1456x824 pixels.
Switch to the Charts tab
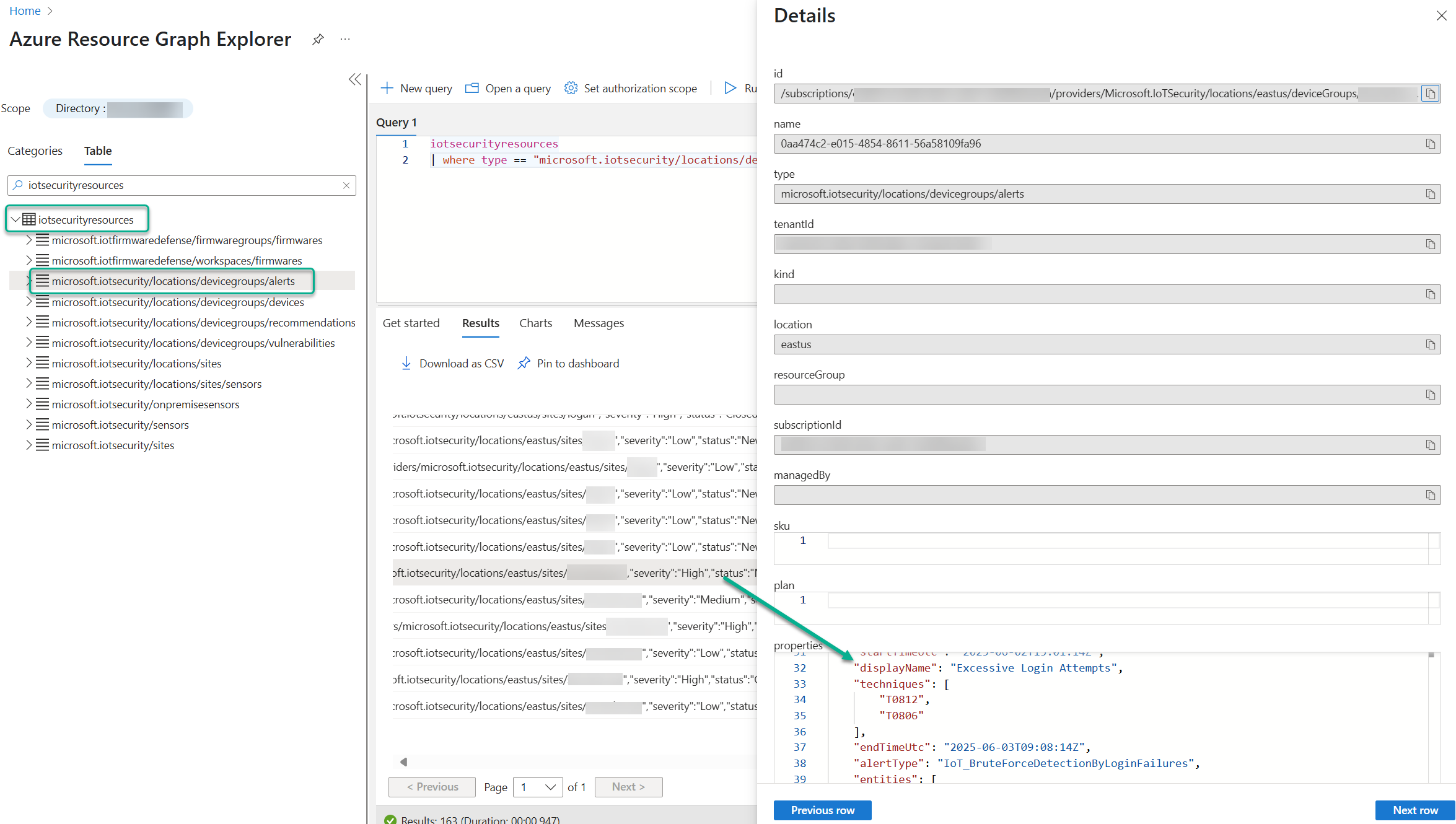point(535,323)
